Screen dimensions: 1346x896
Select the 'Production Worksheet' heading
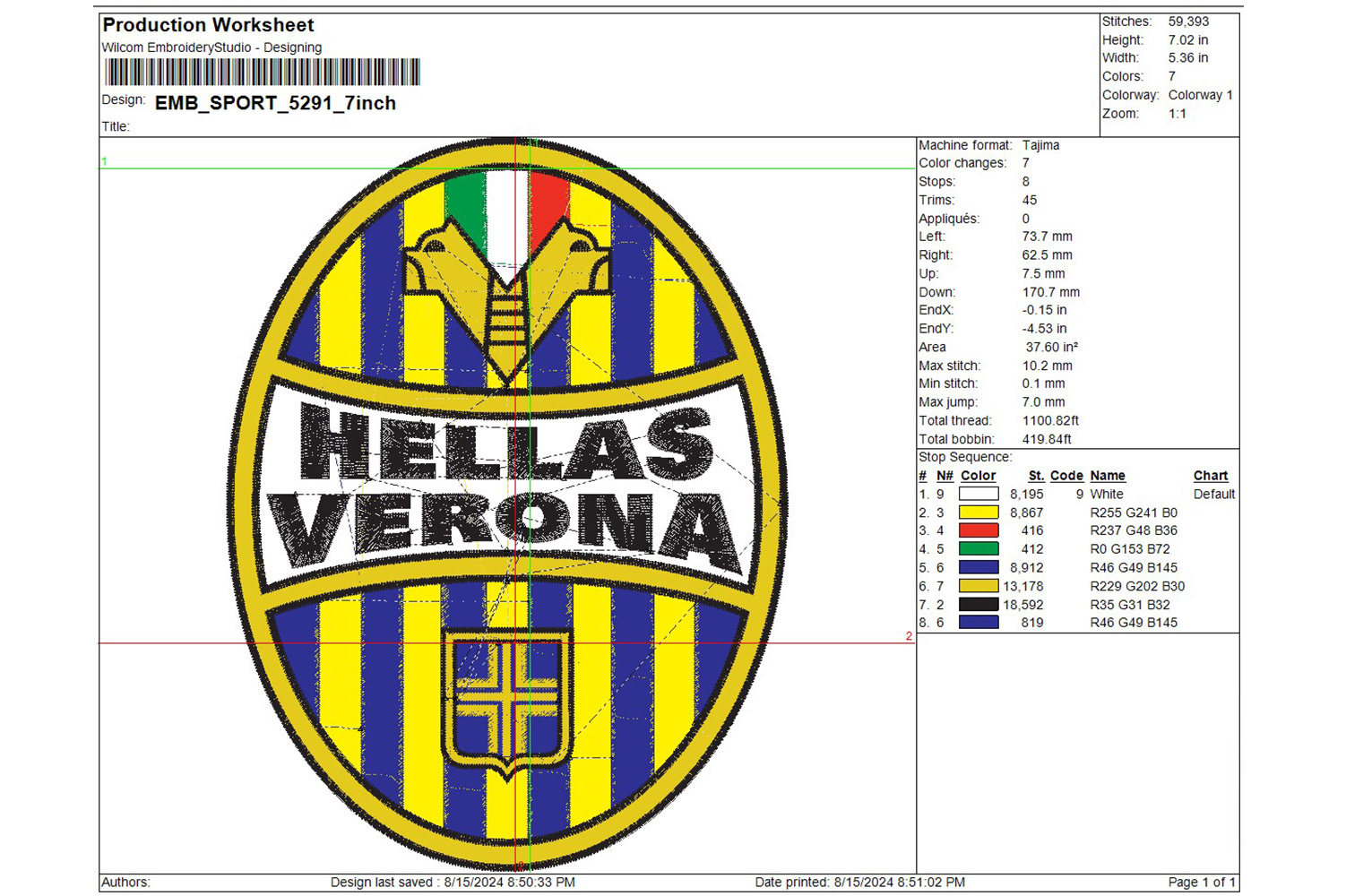click(x=209, y=25)
